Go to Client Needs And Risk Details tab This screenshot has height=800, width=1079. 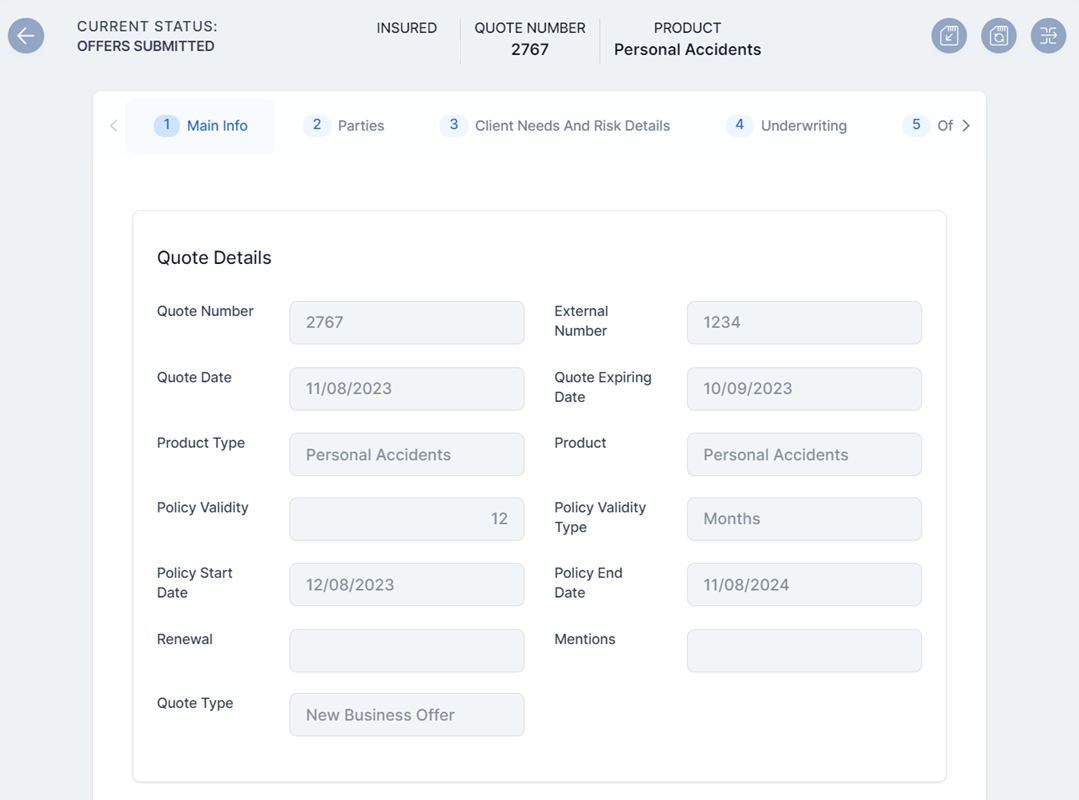pos(555,126)
